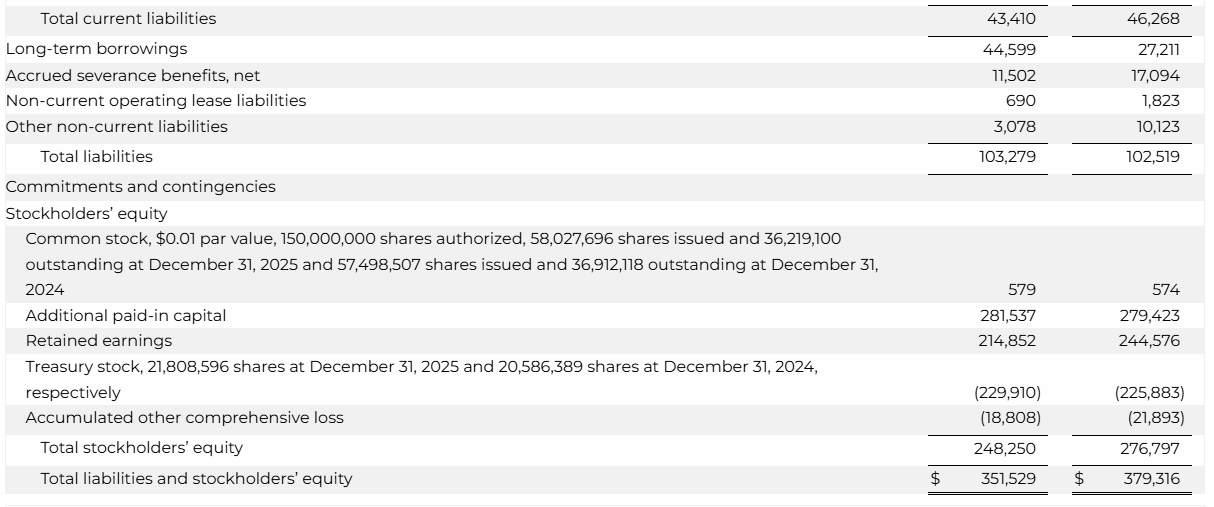Click the Accumulated other comprehensive loss label

tap(184, 418)
